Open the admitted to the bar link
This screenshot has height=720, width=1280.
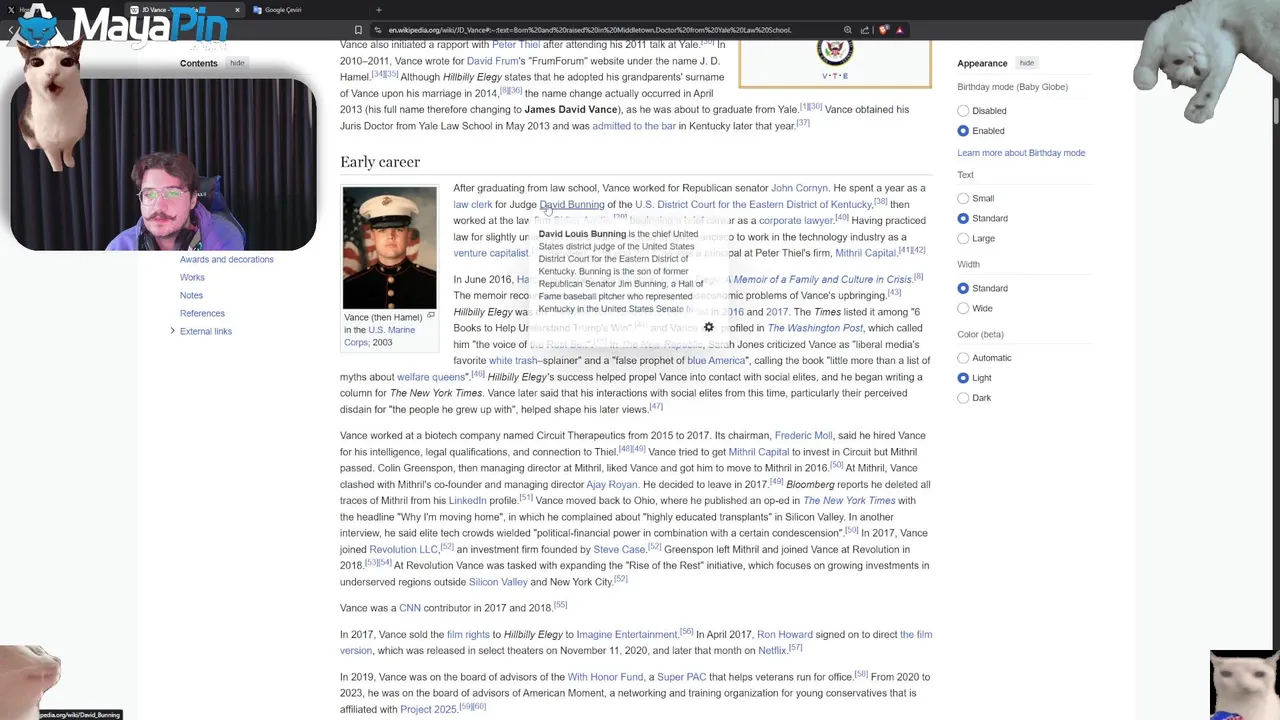click(x=634, y=126)
